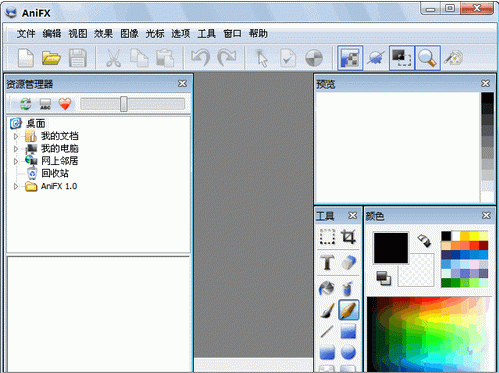
Task: Select the Eraser tool
Action: (x=348, y=262)
